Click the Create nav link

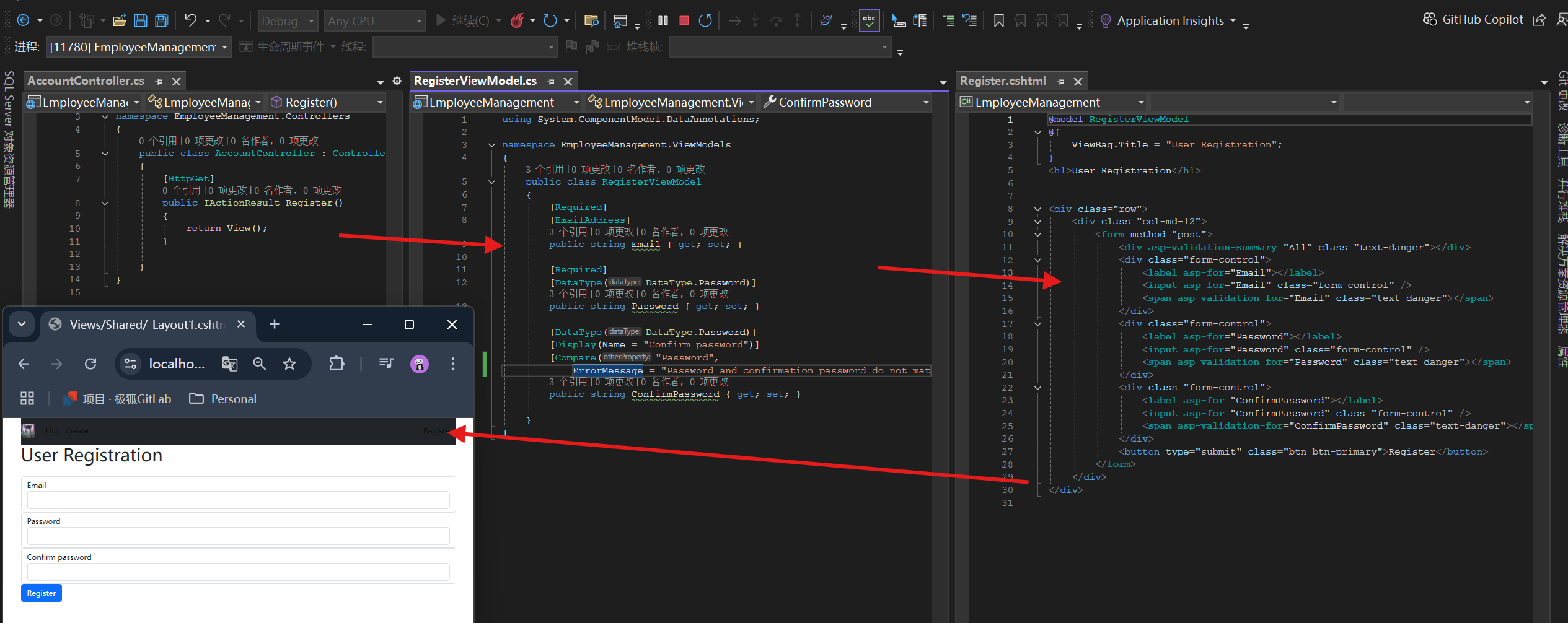pos(77,431)
